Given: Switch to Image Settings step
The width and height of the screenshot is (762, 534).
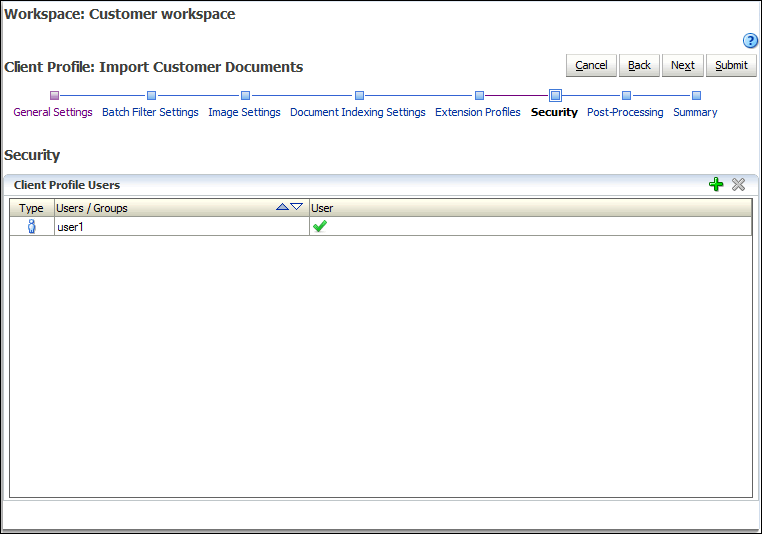Looking at the screenshot, I should tap(244, 112).
